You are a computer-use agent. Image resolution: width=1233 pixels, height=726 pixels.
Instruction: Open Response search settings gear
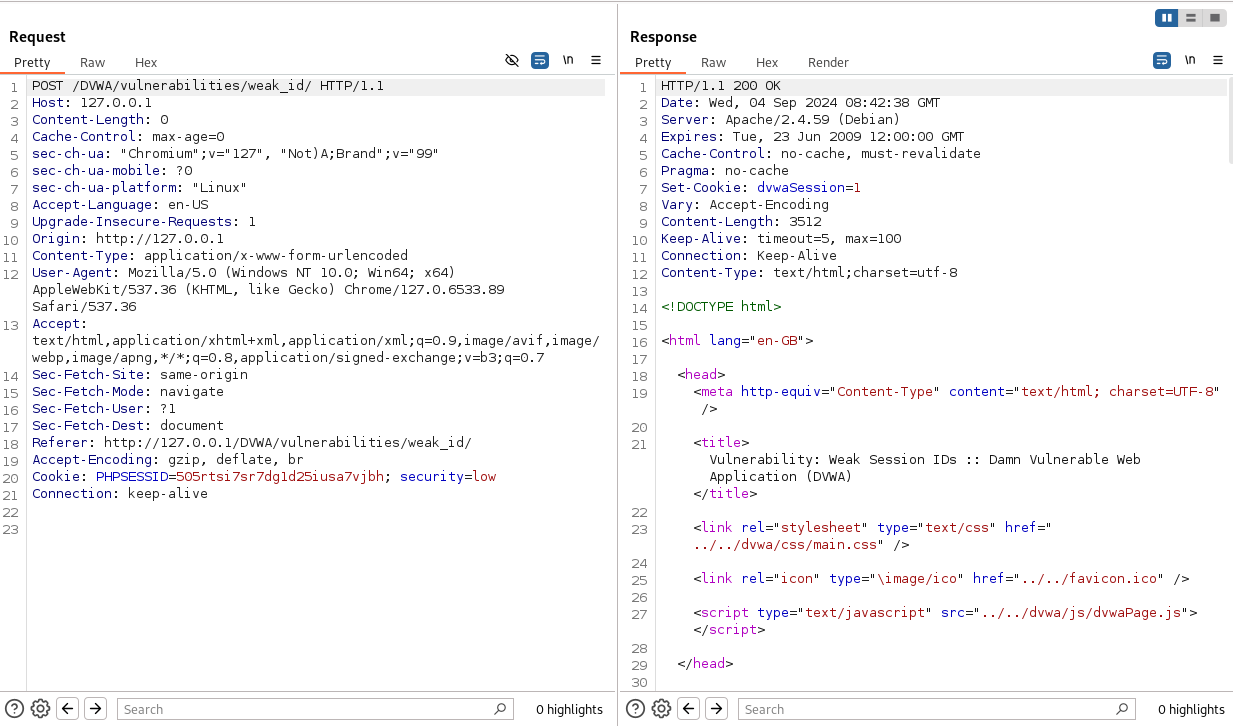click(x=661, y=709)
